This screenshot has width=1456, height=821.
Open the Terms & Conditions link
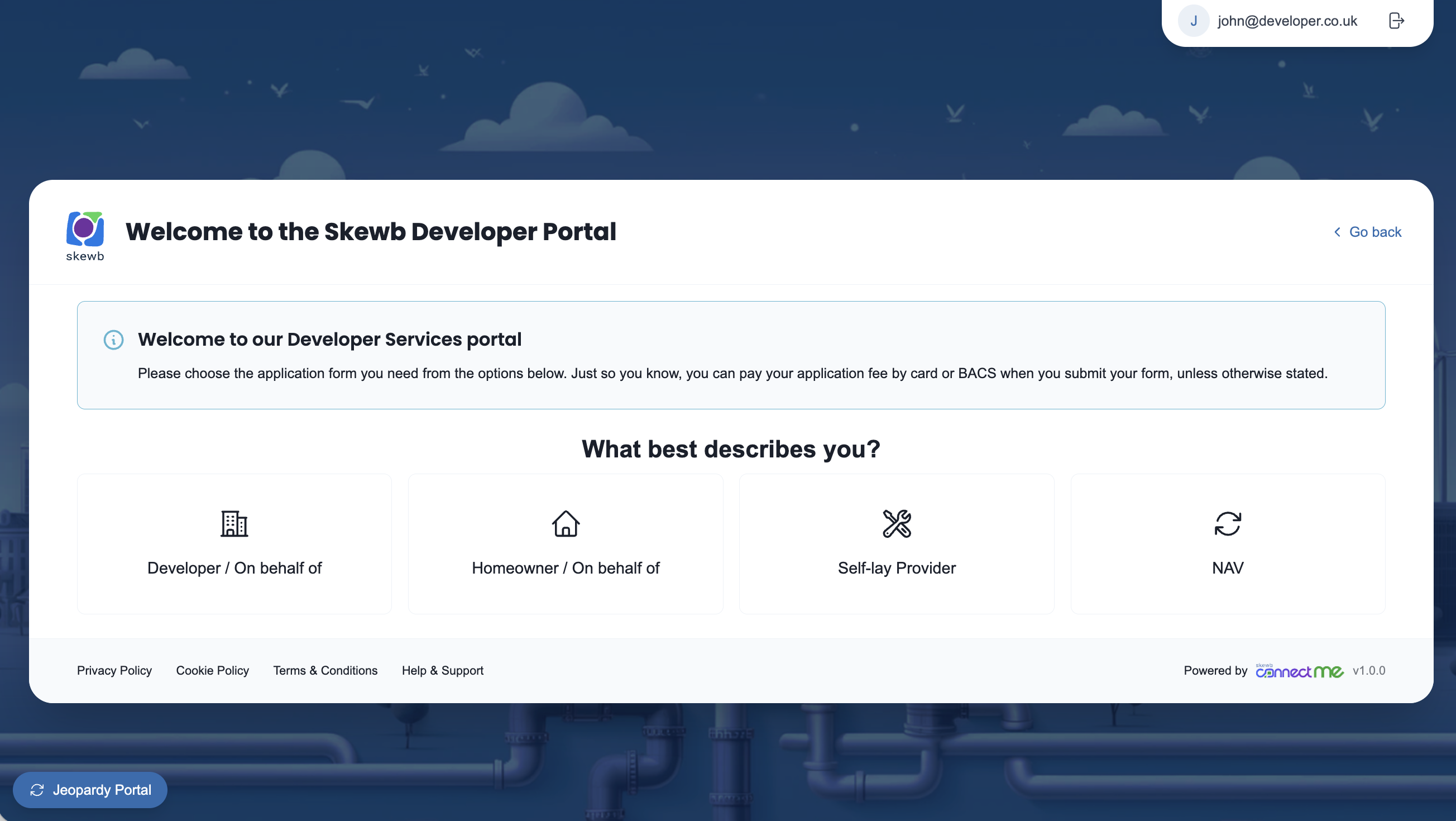point(325,671)
